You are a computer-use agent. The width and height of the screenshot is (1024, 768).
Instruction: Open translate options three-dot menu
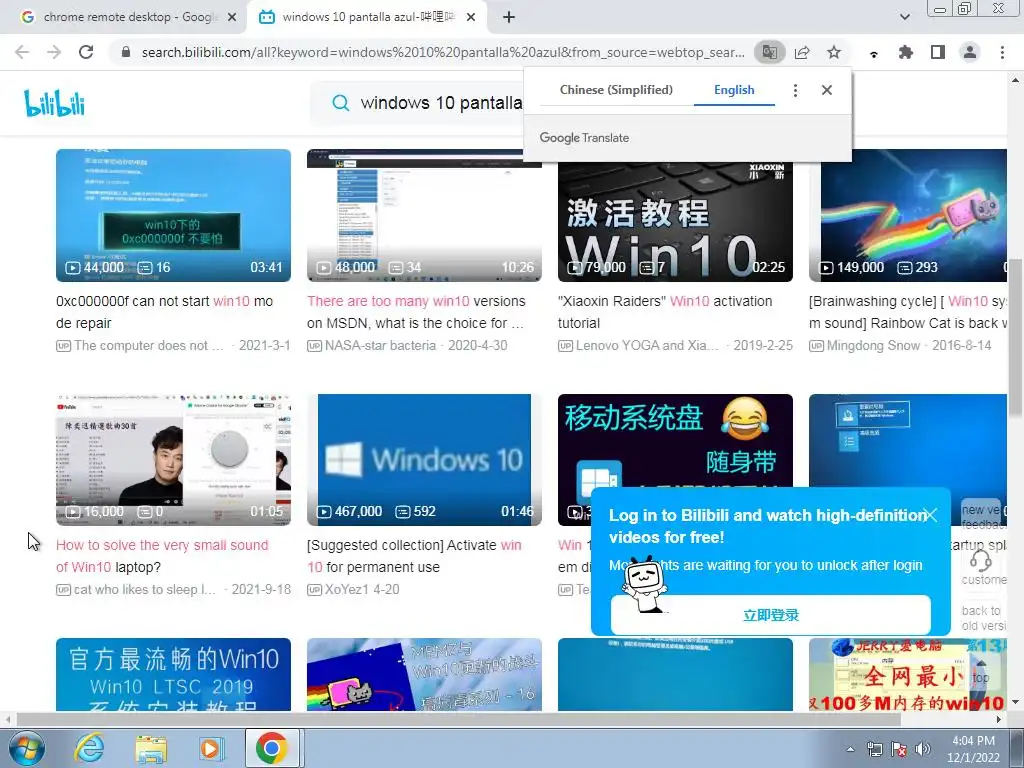coord(795,90)
